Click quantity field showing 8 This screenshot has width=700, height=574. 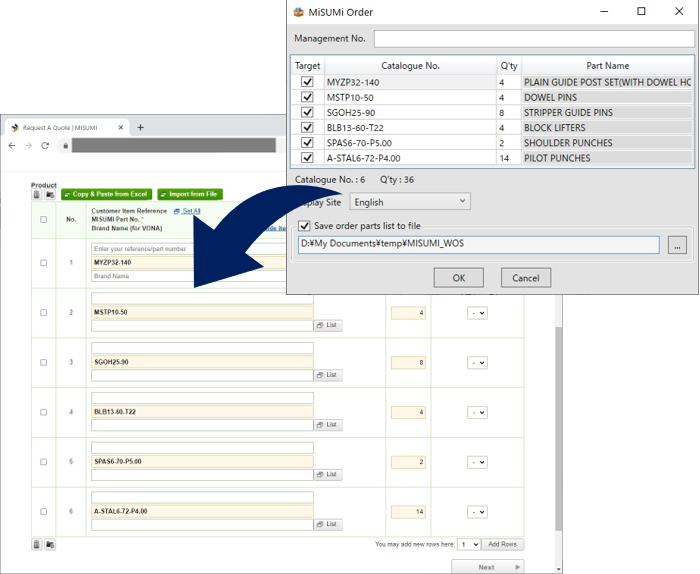click(408, 363)
